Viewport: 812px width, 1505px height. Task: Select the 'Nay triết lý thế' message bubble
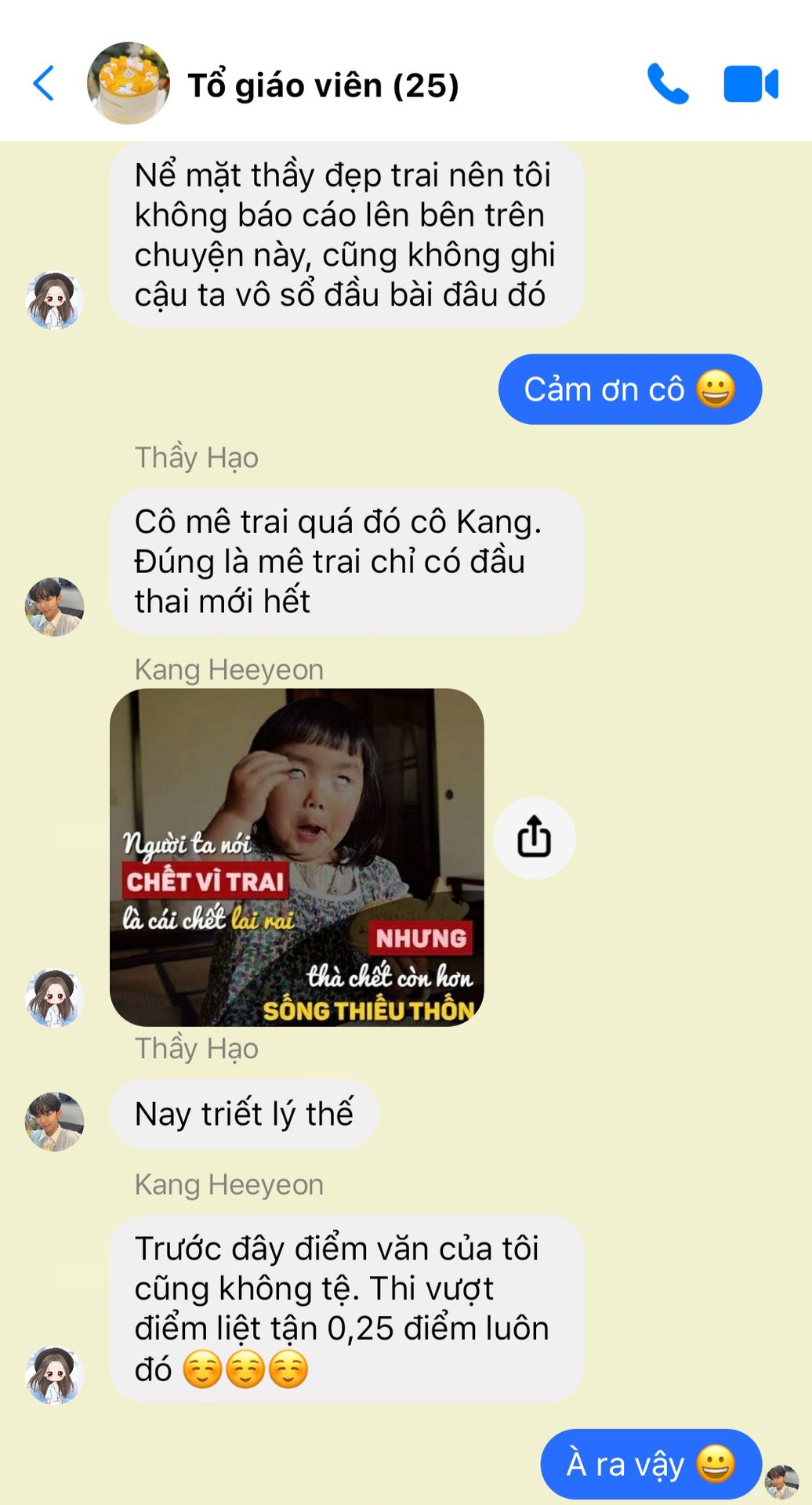[x=245, y=1114]
